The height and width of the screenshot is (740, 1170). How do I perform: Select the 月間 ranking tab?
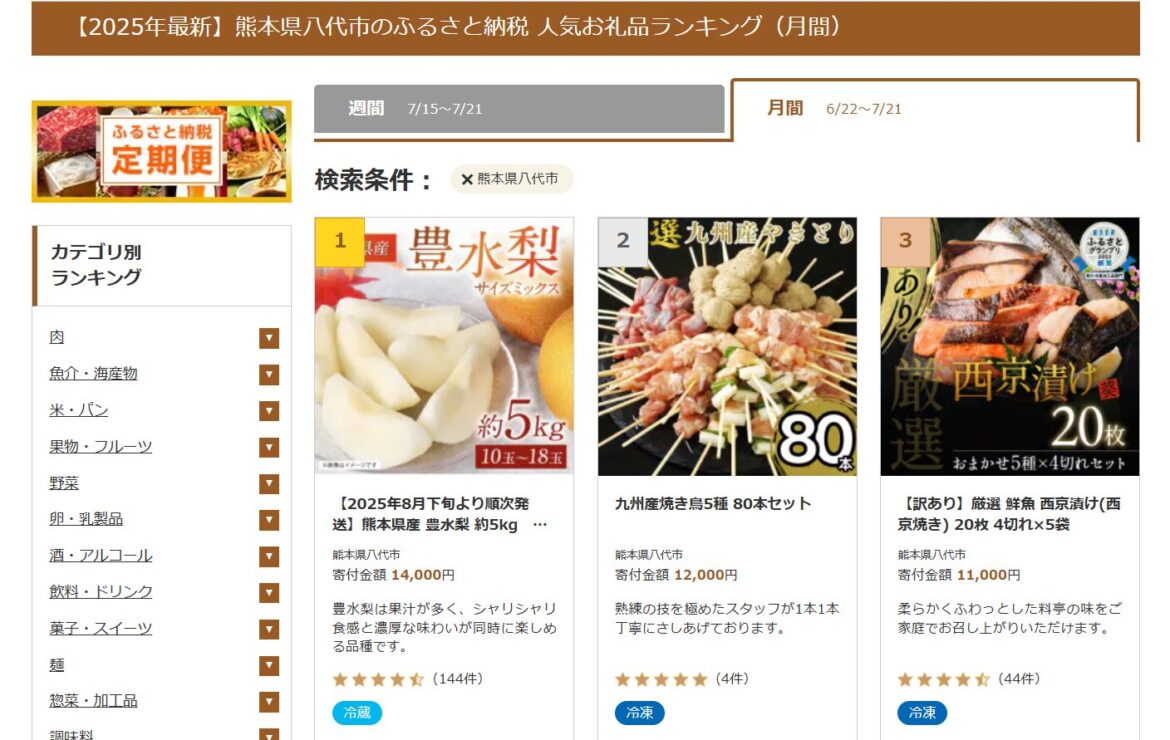(935, 109)
